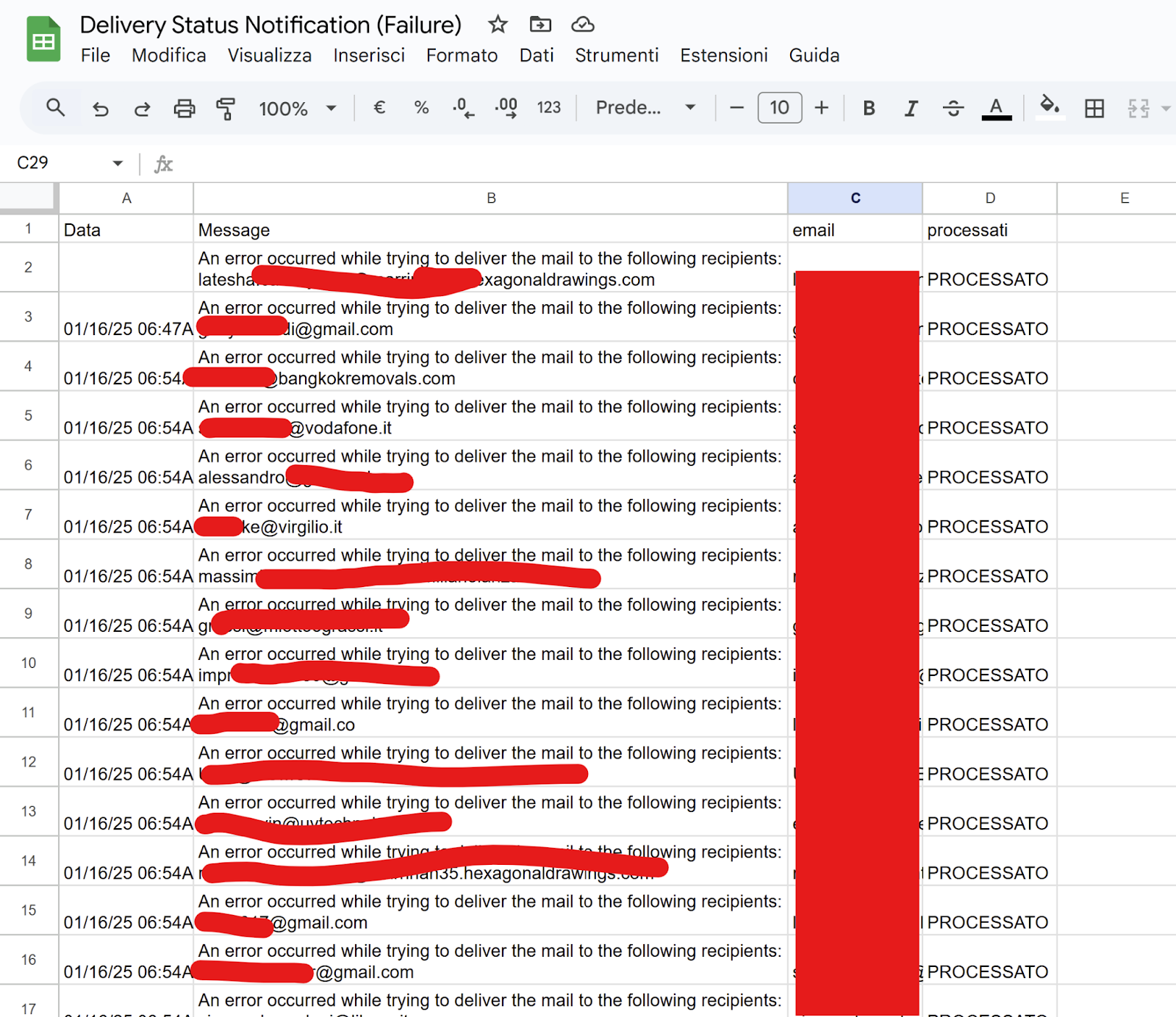Image resolution: width=1176 pixels, height=1017 pixels.
Task: Open the Modifica menu
Action: [169, 55]
